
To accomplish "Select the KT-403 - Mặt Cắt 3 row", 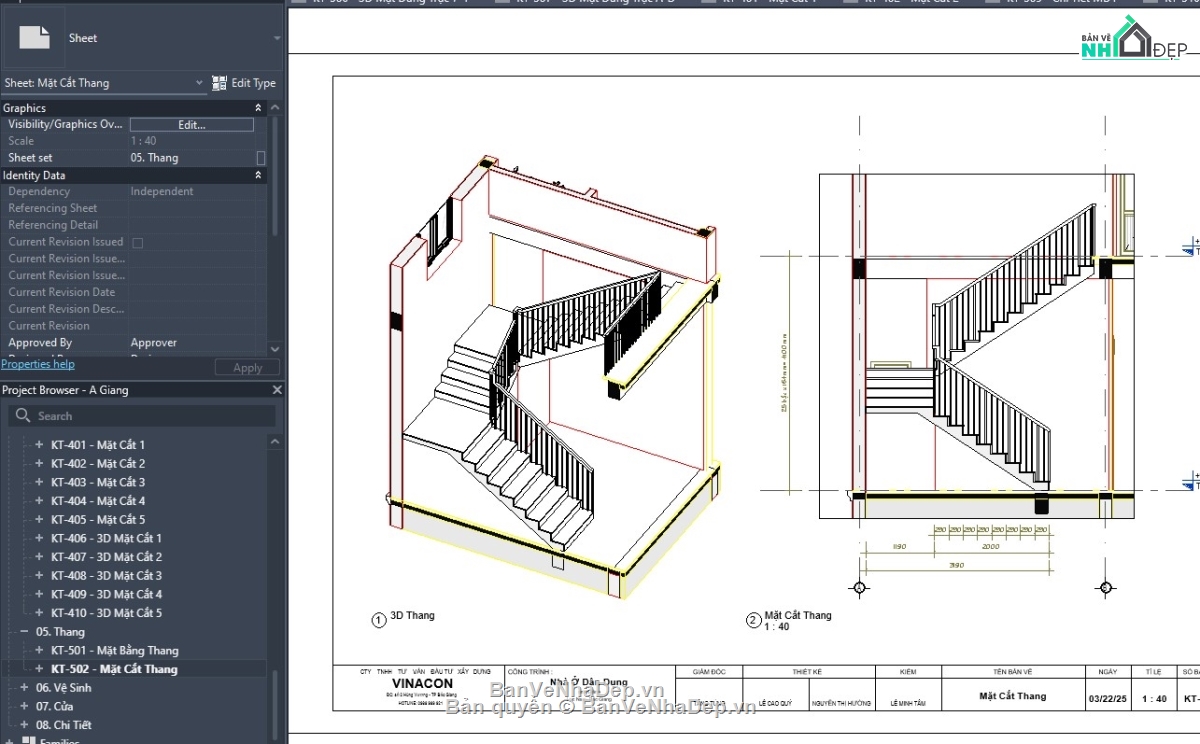I will (98, 482).
